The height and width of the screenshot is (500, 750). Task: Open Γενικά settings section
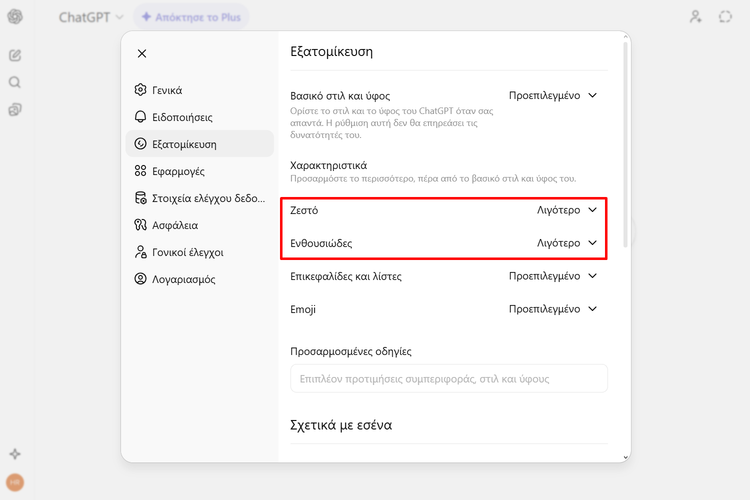pos(167,90)
